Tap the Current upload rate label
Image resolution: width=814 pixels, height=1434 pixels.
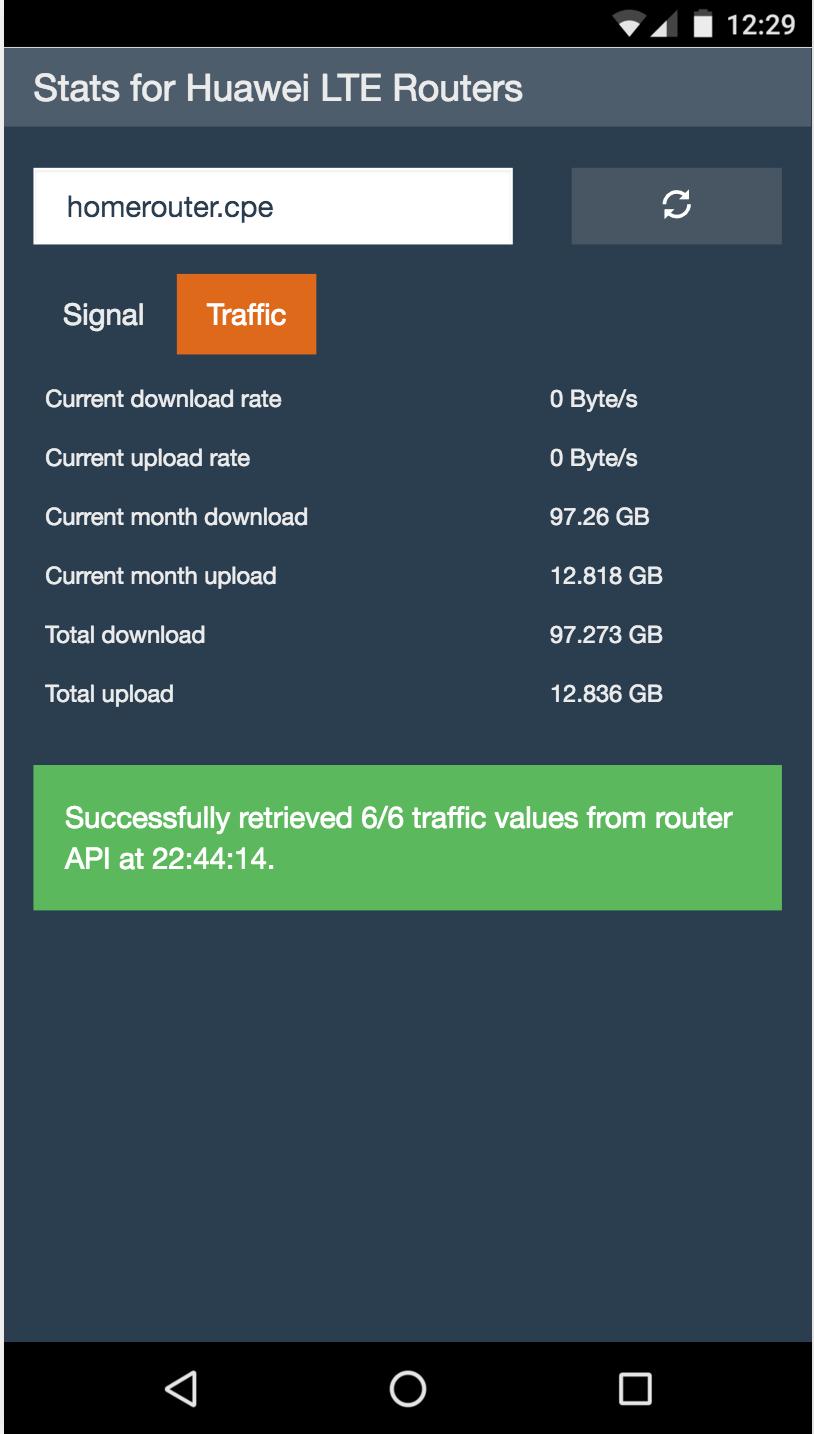pyautogui.click(x=147, y=458)
